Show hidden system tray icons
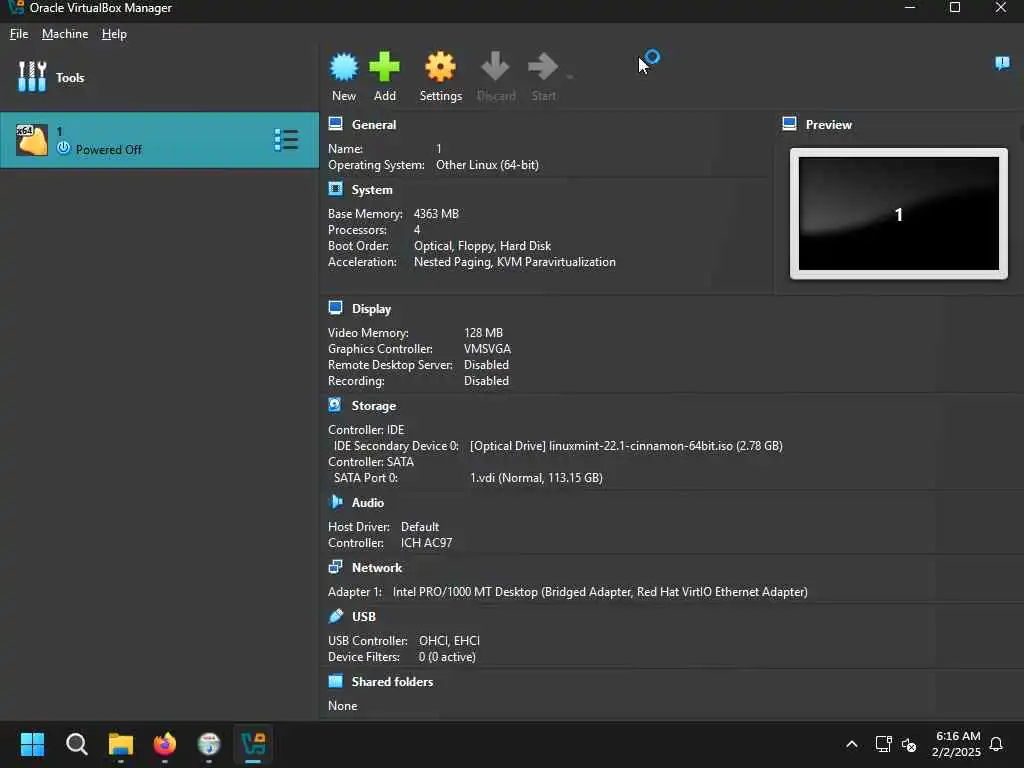The image size is (1024, 768). 852,744
